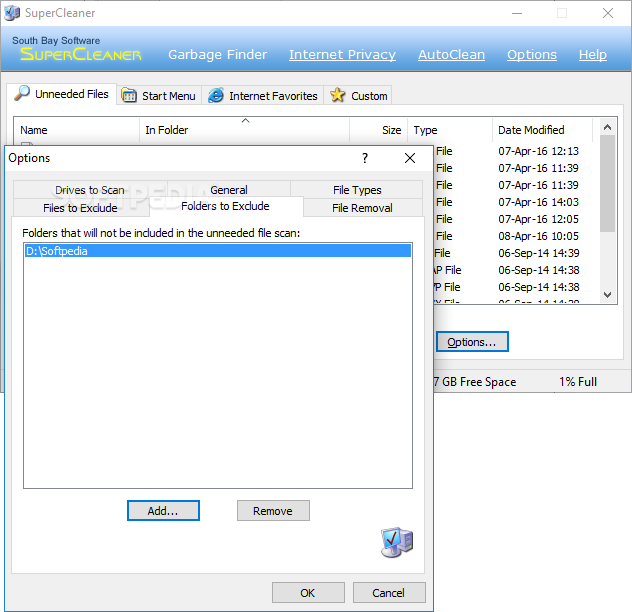Click the Remove button
632x612 pixels.
273,511
